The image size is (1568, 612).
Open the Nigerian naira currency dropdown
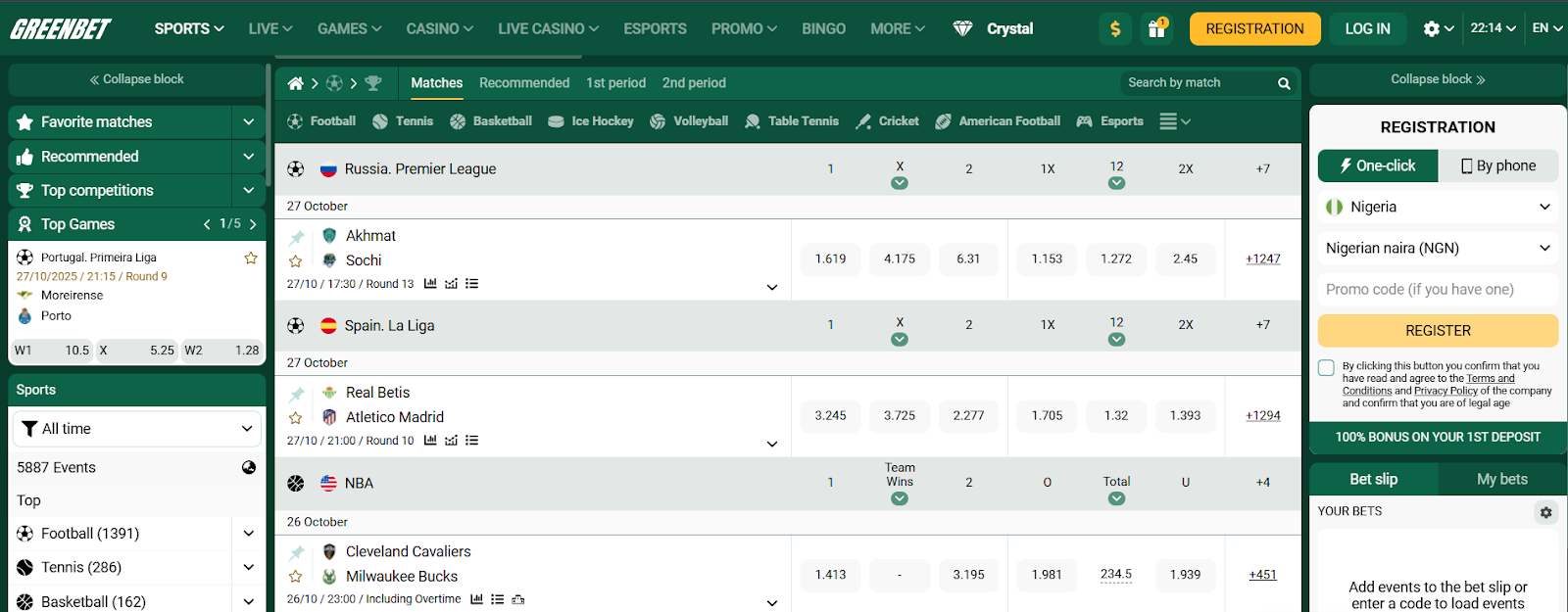tap(1438, 249)
